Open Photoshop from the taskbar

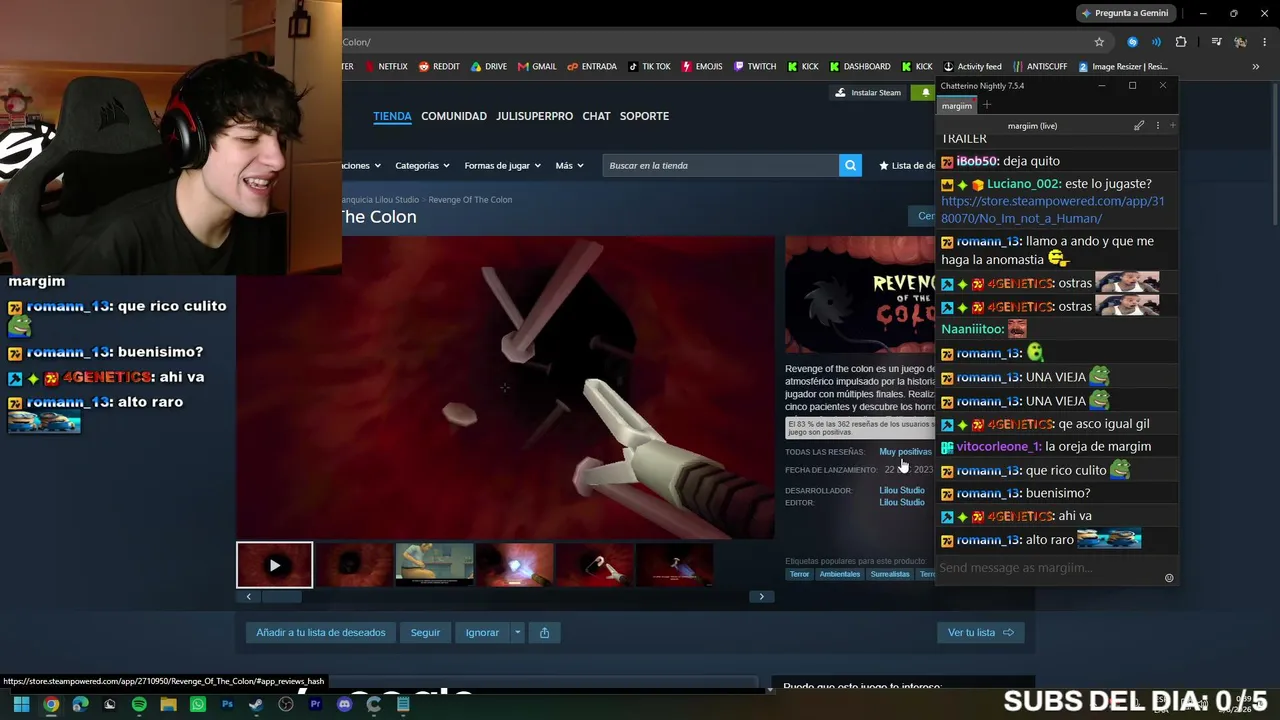point(227,704)
